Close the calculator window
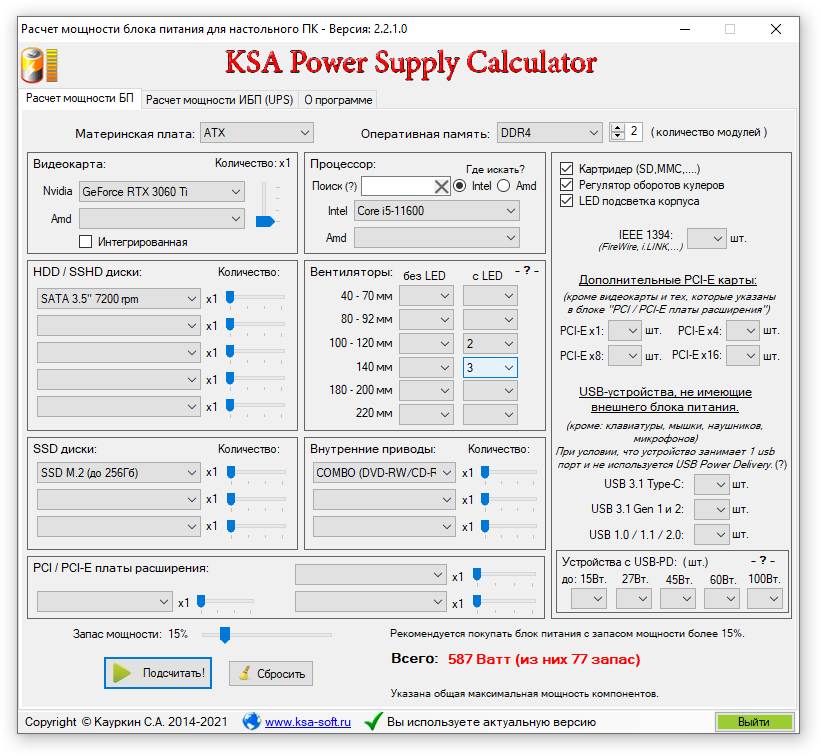Screen dimensions: 821x756 point(776,29)
